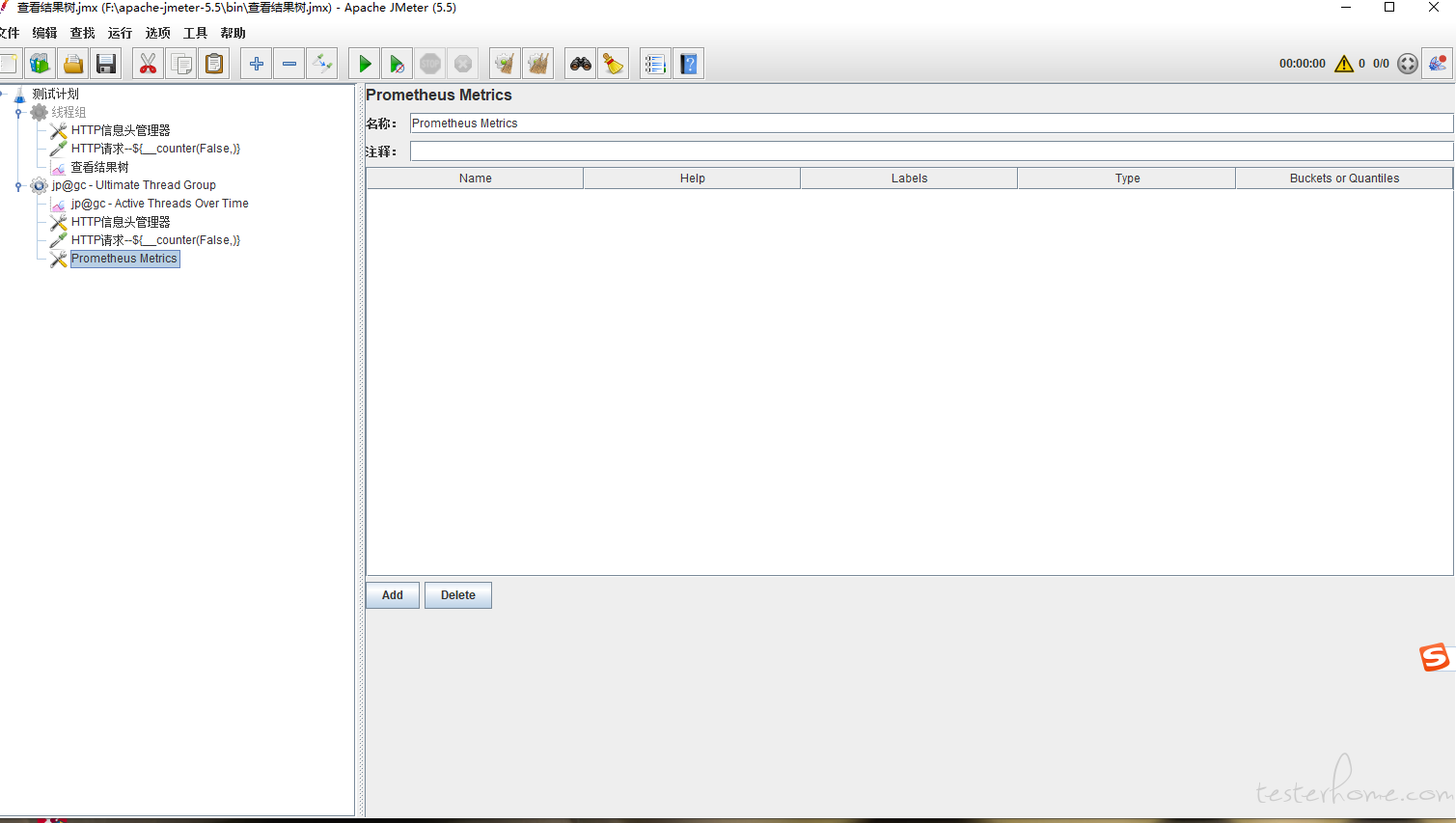Click the Reset Search brush icon
This screenshot has width=1456, height=823.
613,64
